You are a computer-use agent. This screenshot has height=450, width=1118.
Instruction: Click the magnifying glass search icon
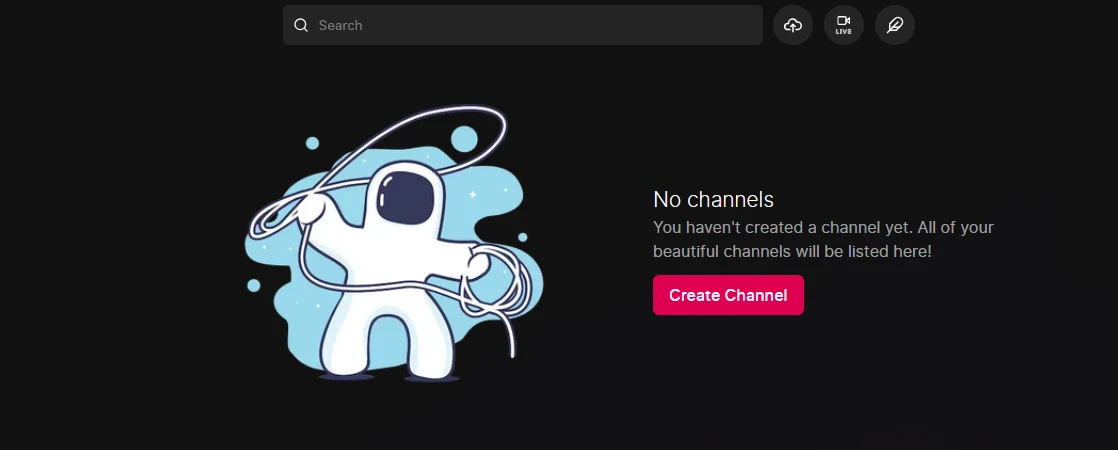point(301,25)
